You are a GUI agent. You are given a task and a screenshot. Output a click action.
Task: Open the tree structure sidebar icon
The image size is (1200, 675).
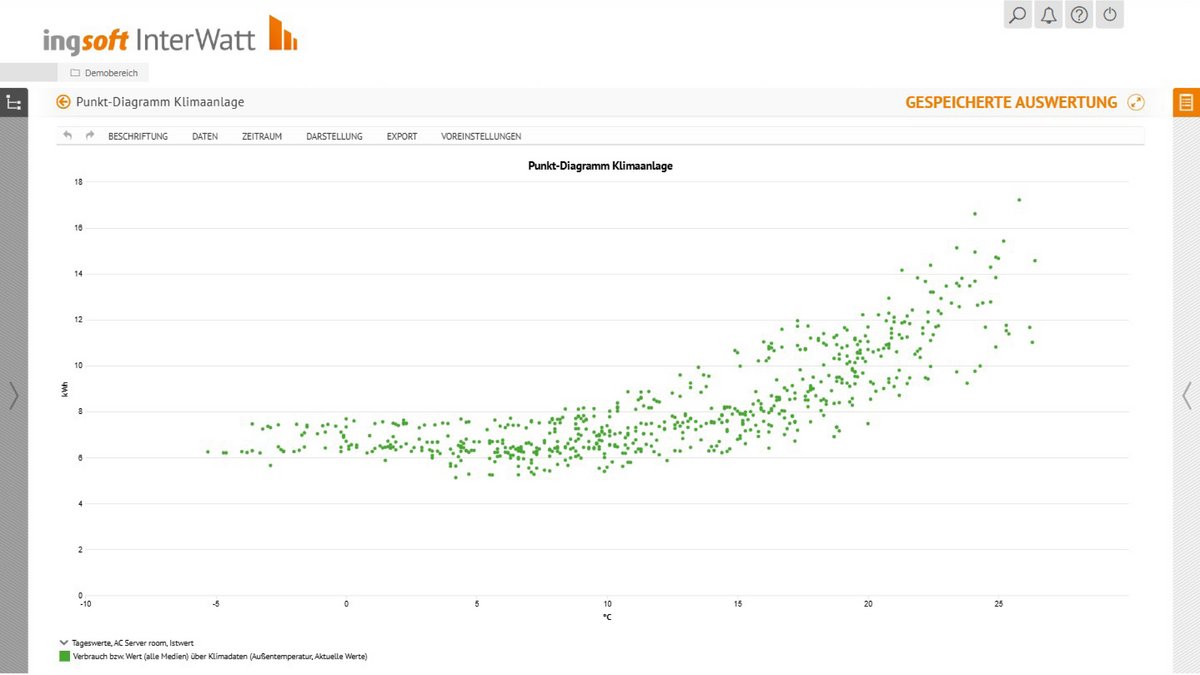14,102
